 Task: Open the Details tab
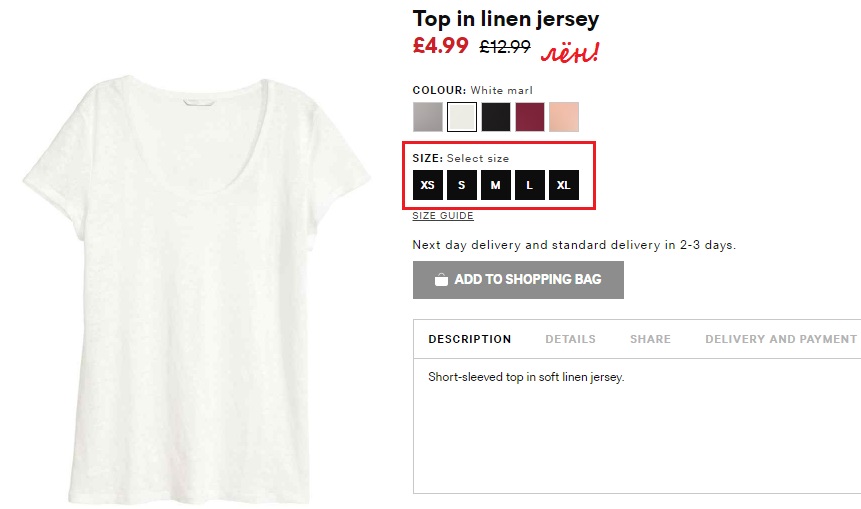click(570, 339)
